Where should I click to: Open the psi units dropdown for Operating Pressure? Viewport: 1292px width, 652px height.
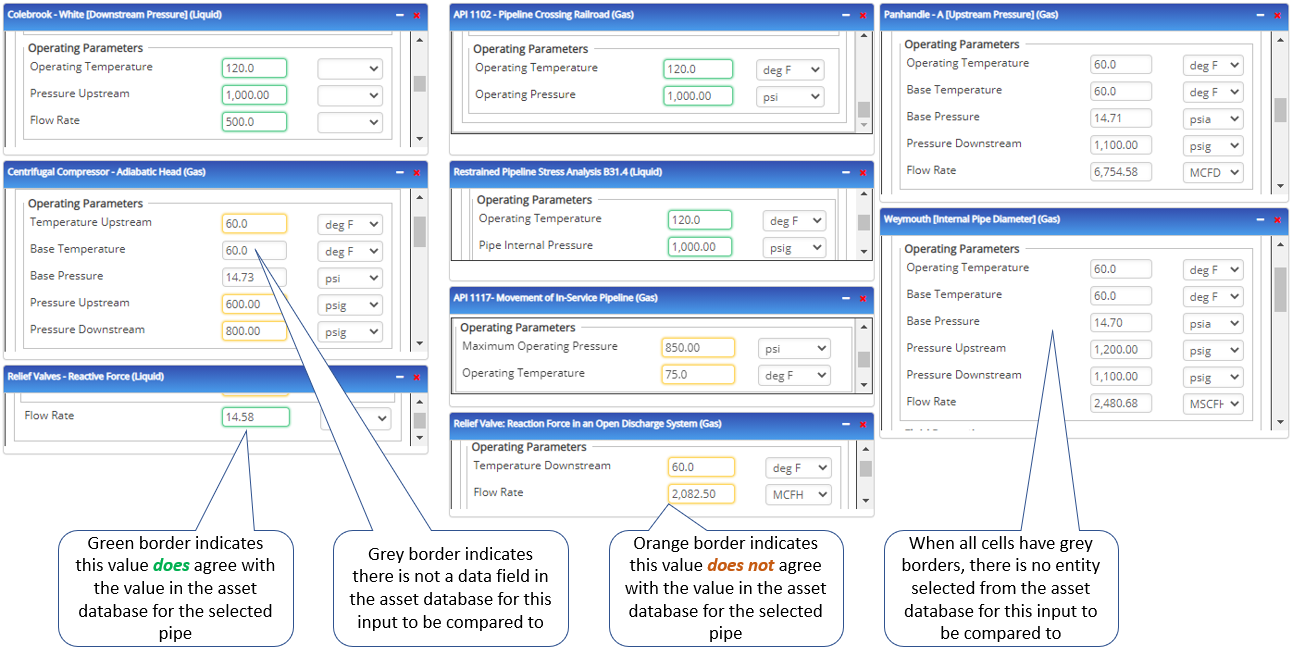coord(790,96)
